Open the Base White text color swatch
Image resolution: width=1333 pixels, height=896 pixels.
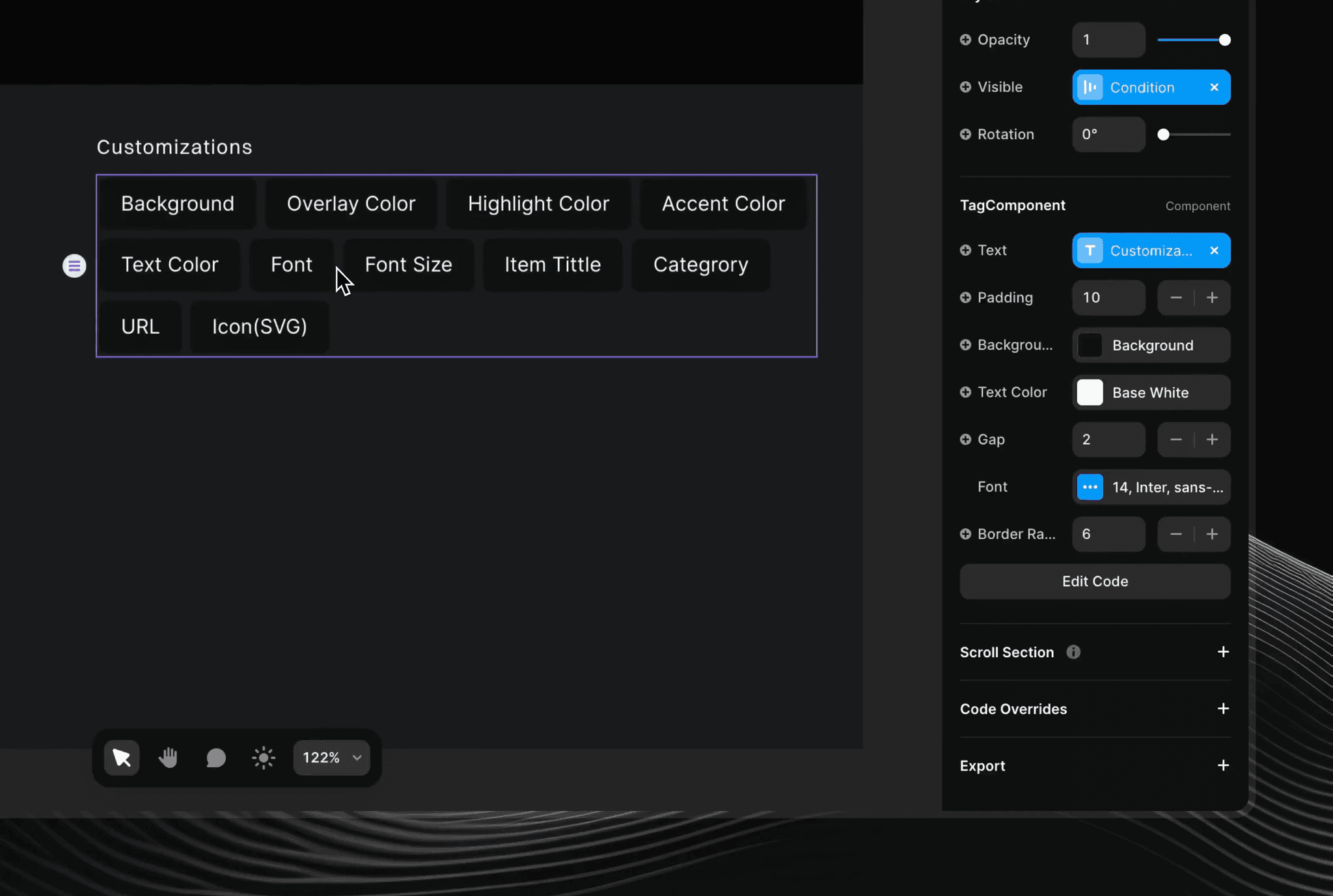pos(1090,392)
